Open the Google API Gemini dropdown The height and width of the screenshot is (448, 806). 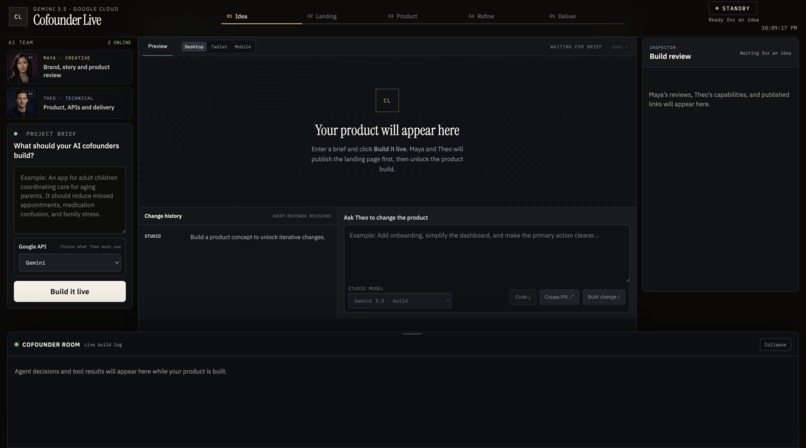69,263
